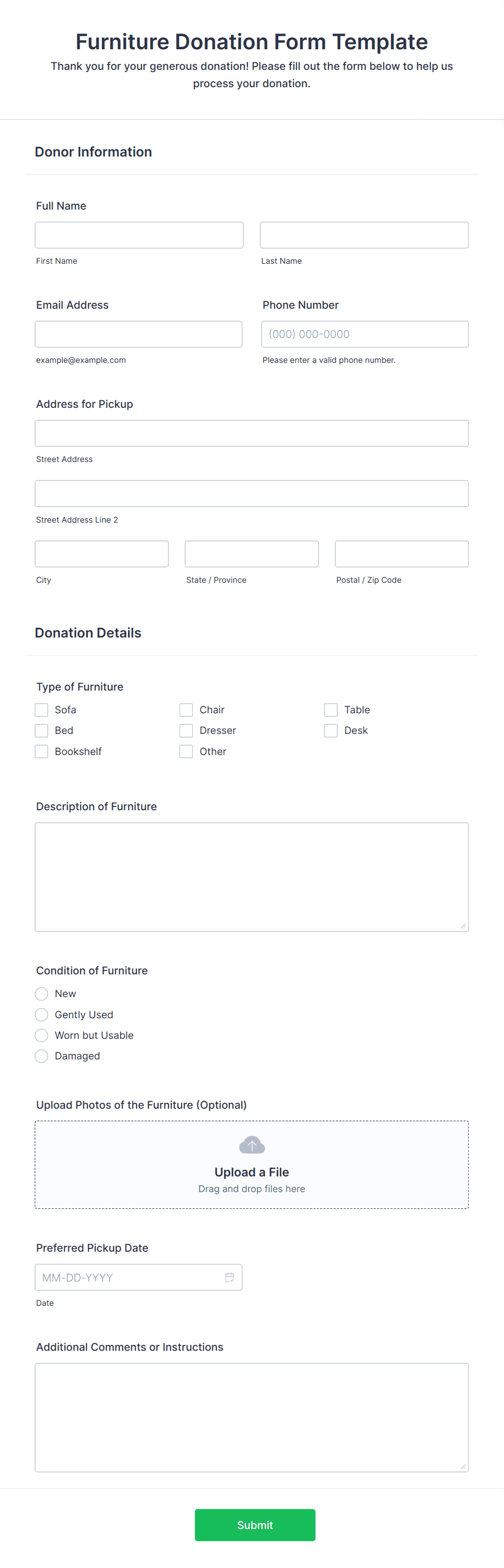Click the Email Address input field
Viewport: 504px width, 1568px height.
coord(139,334)
